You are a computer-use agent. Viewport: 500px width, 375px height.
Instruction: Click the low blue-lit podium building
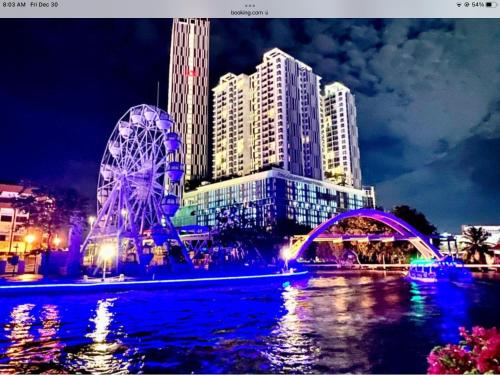277,200
